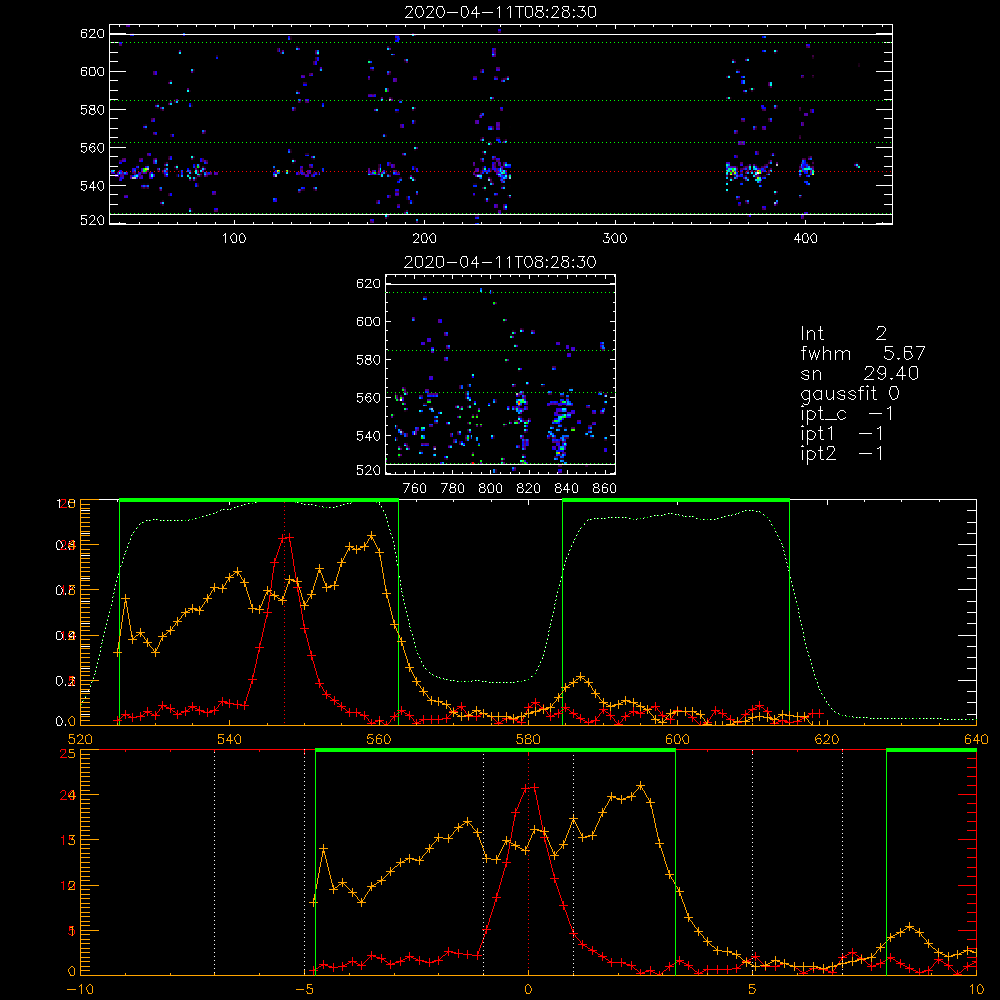The image size is (1000, 1000).
Task: Click the middle plot title 2020-04-11T08:28:30
Action: [x=501, y=262]
